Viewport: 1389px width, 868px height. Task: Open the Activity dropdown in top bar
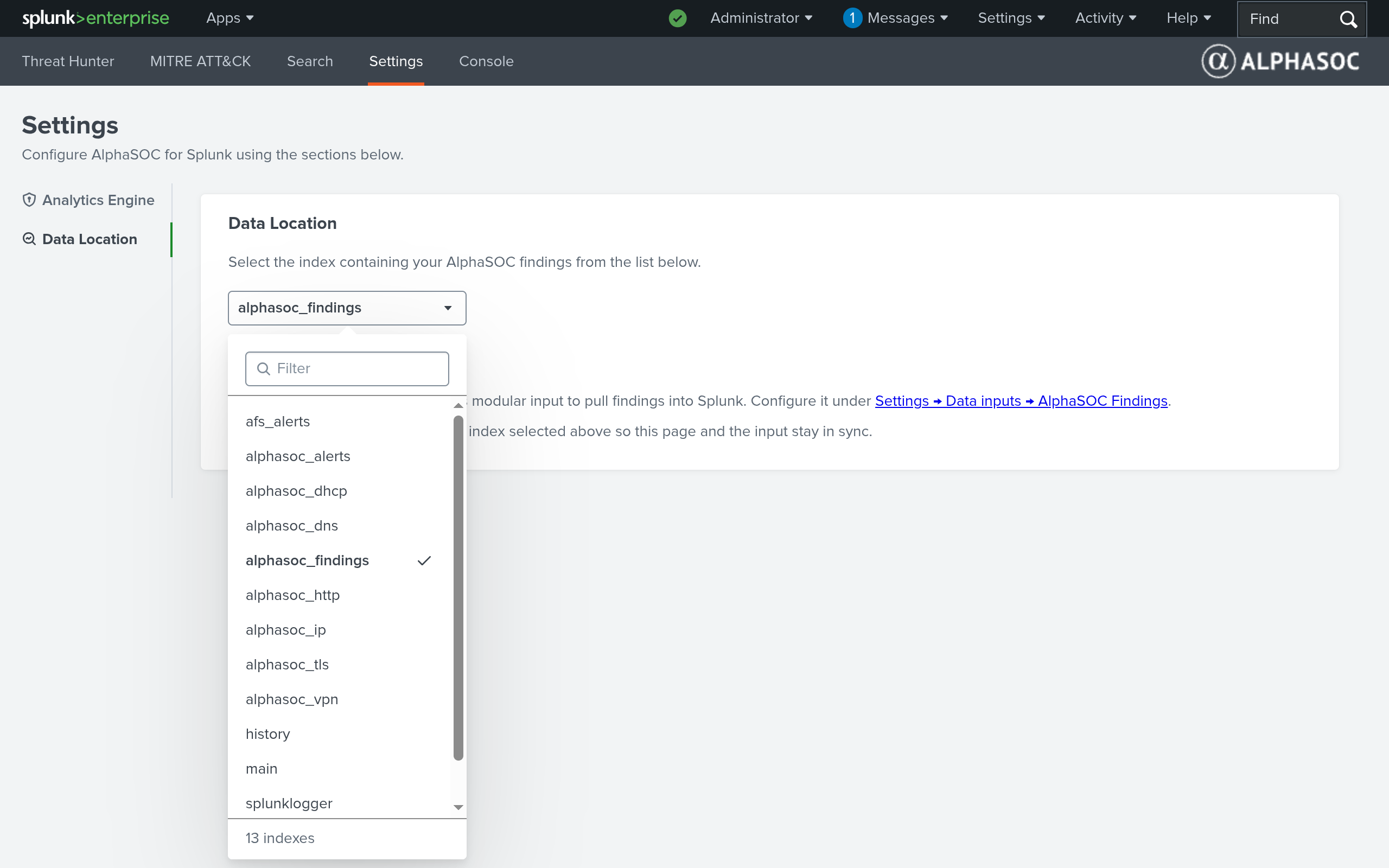pyautogui.click(x=1105, y=18)
